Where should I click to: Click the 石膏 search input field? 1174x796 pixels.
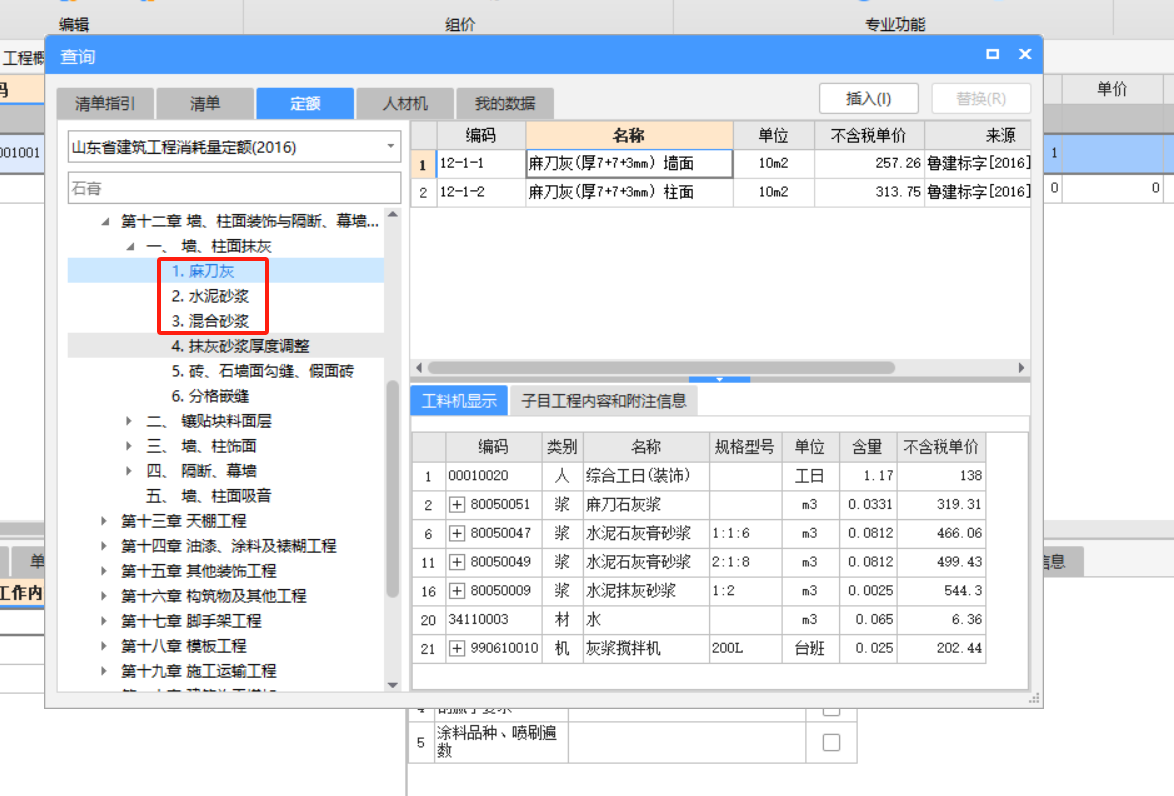(234, 188)
